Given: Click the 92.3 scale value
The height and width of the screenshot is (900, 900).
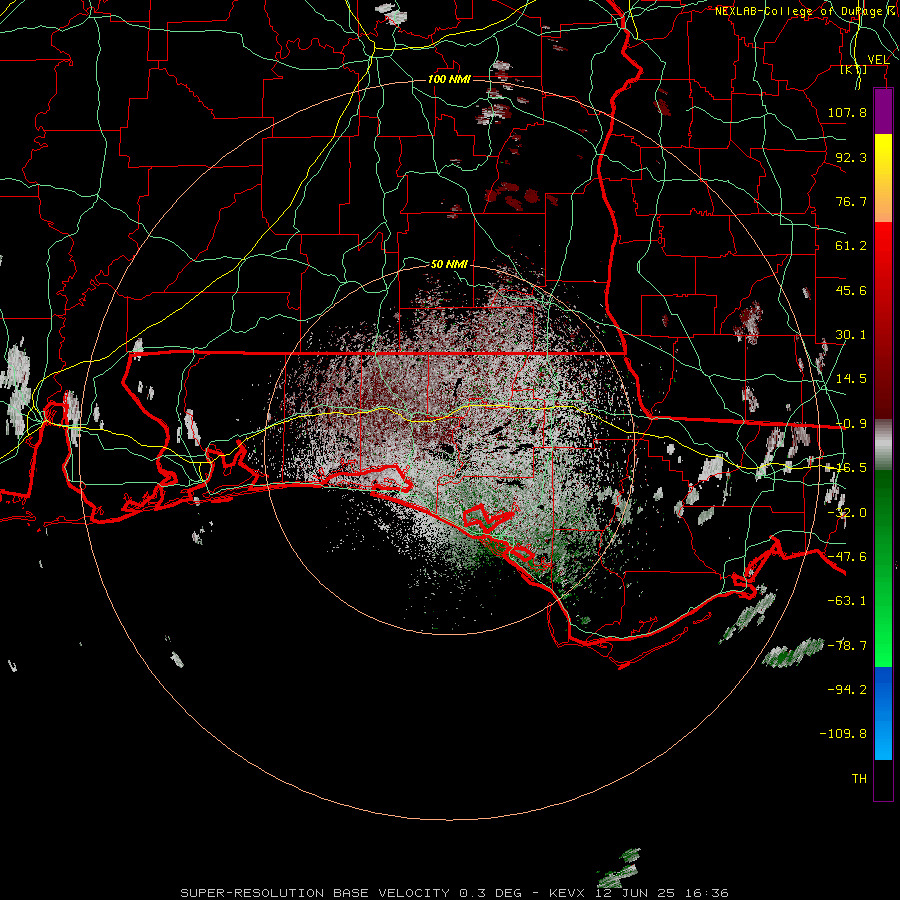Looking at the screenshot, I should [851, 157].
